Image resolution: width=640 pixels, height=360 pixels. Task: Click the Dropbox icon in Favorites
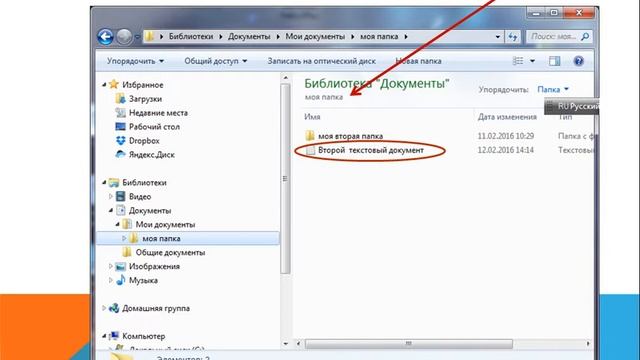pos(120,140)
